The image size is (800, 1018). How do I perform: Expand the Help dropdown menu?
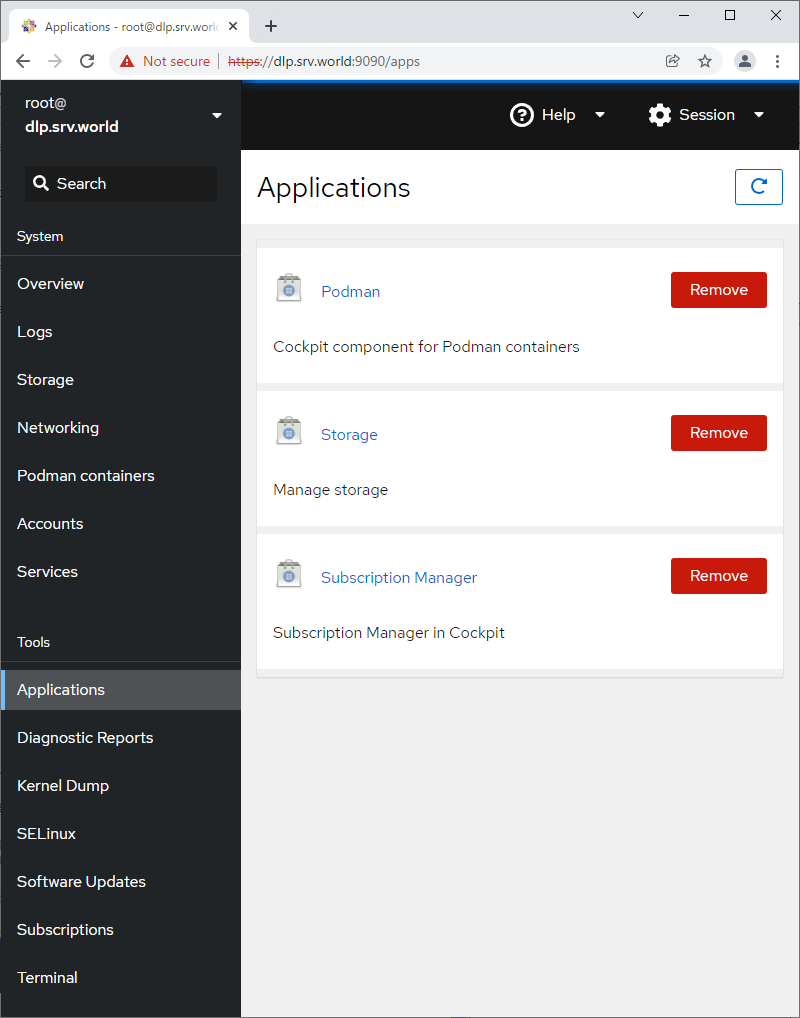(558, 115)
